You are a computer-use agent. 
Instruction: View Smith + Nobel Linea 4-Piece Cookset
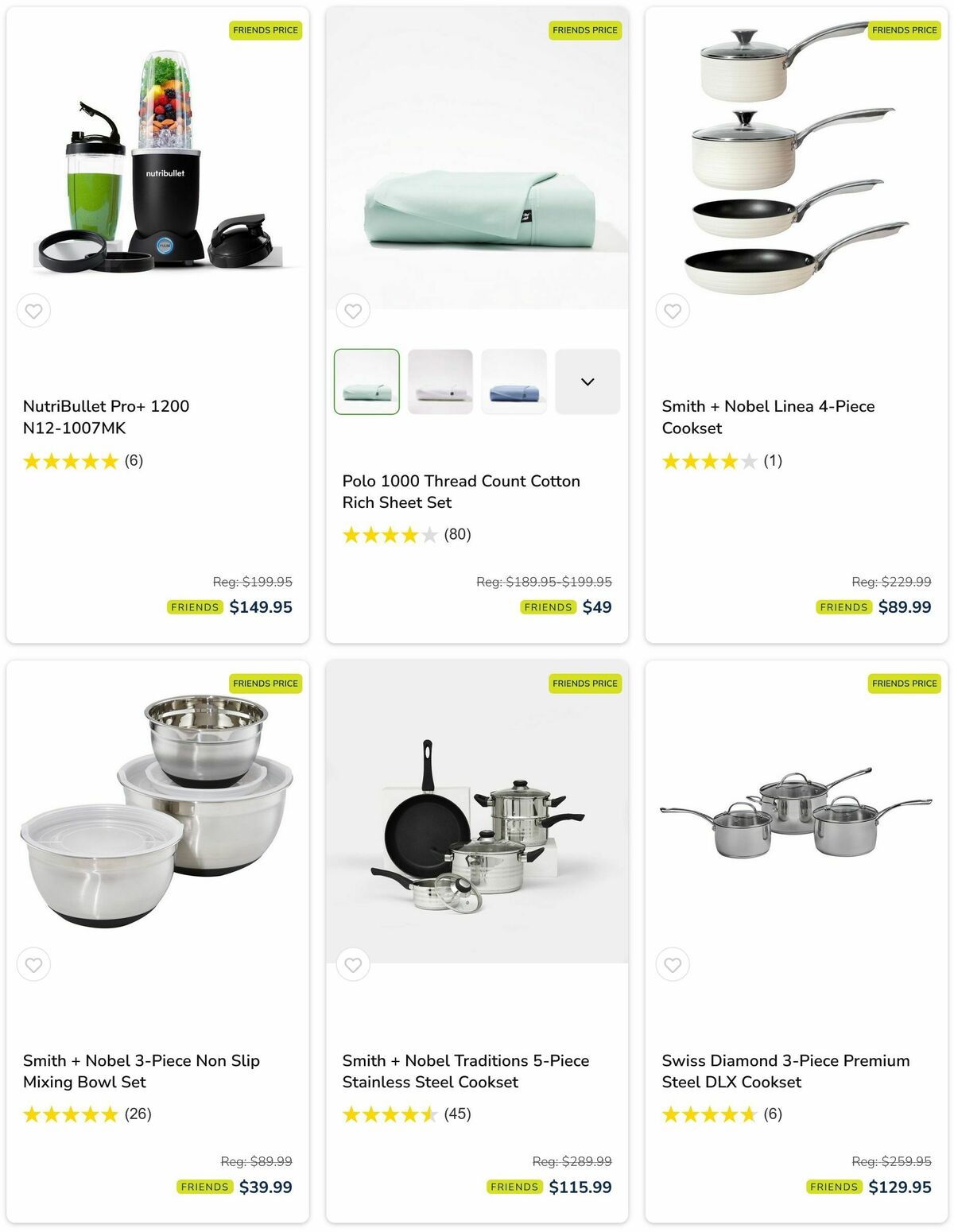768,416
